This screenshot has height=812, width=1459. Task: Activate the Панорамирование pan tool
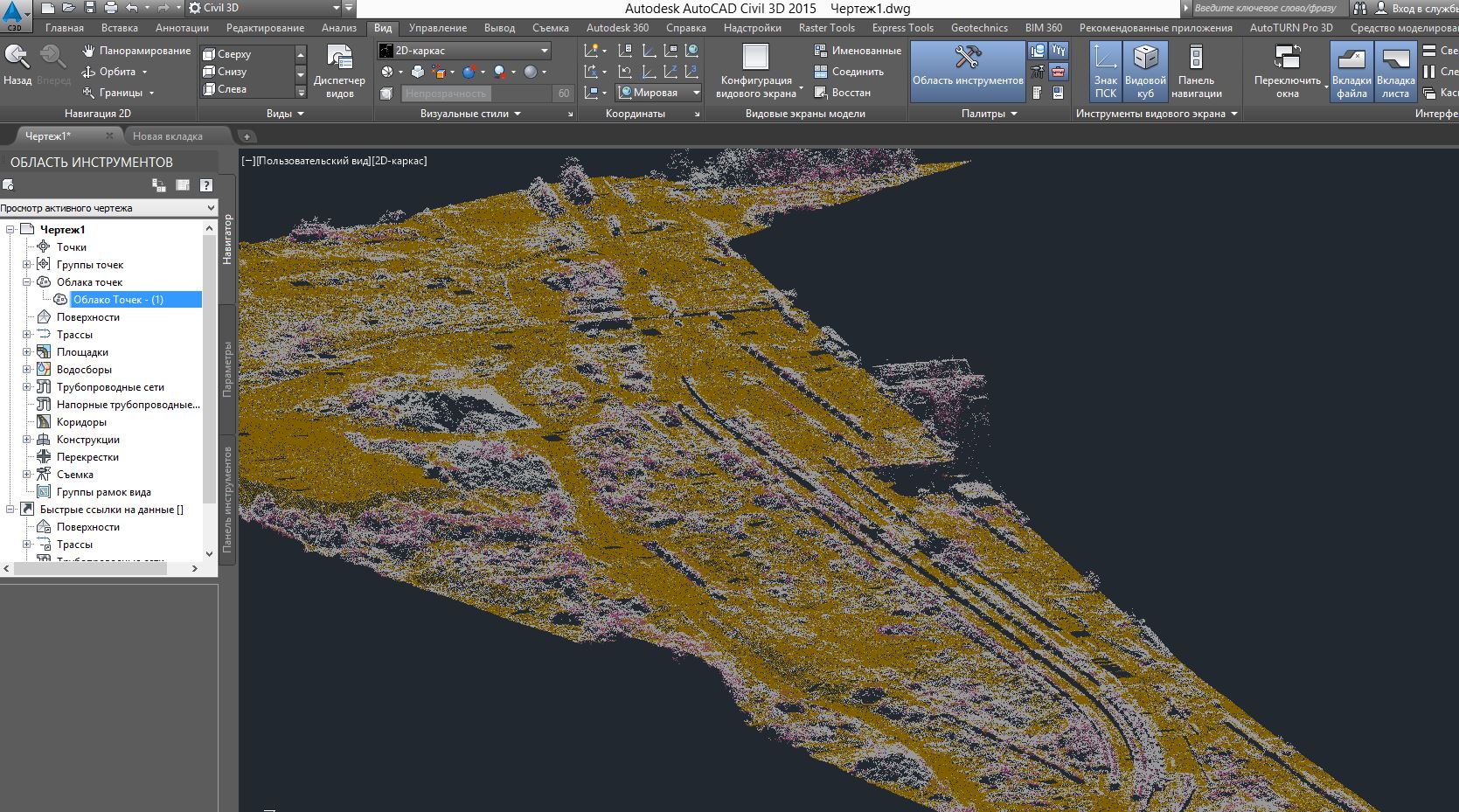(x=135, y=51)
